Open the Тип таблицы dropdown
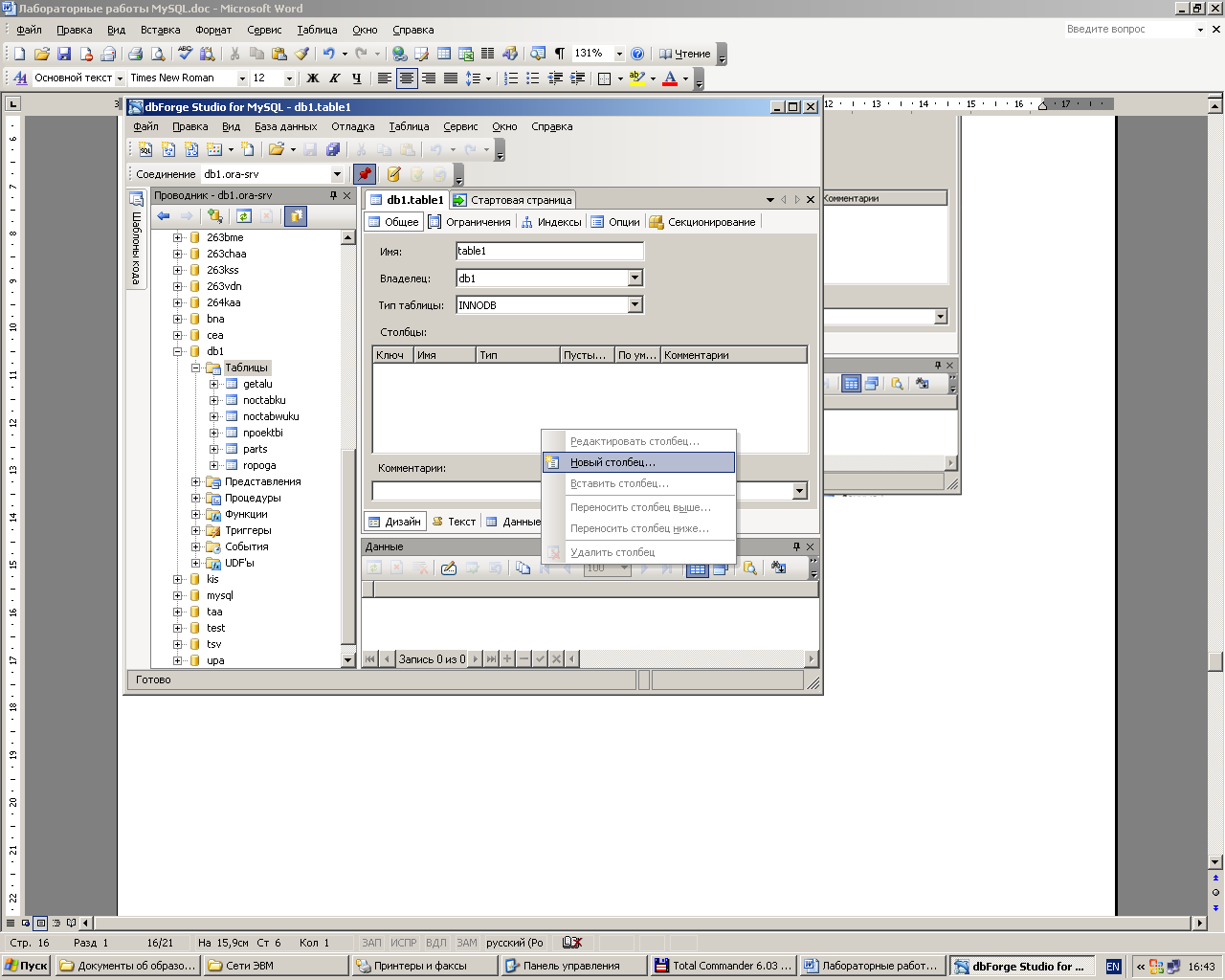This screenshot has width=1225, height=980. (635, 305)
